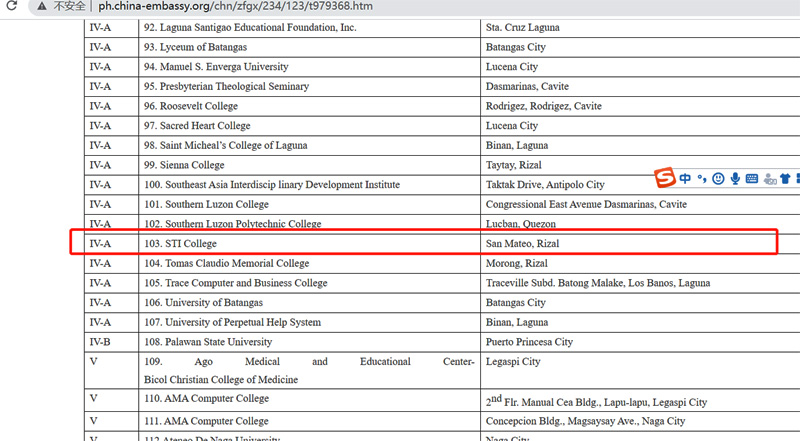Open the Sogou emoji smiley panel

(718, 178)
